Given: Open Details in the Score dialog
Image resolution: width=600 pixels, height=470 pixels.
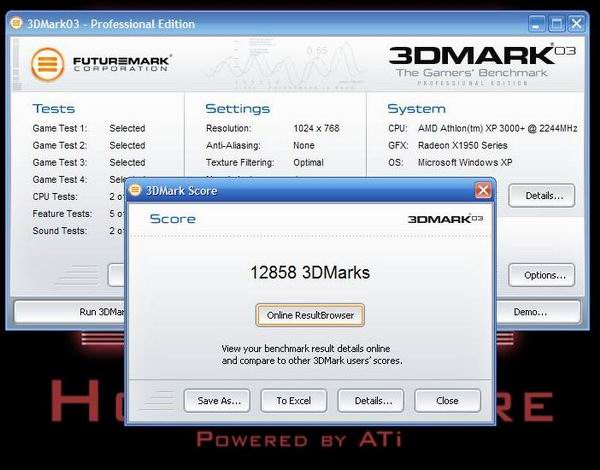Looking at the screenshot, I should tap(371, 401).
